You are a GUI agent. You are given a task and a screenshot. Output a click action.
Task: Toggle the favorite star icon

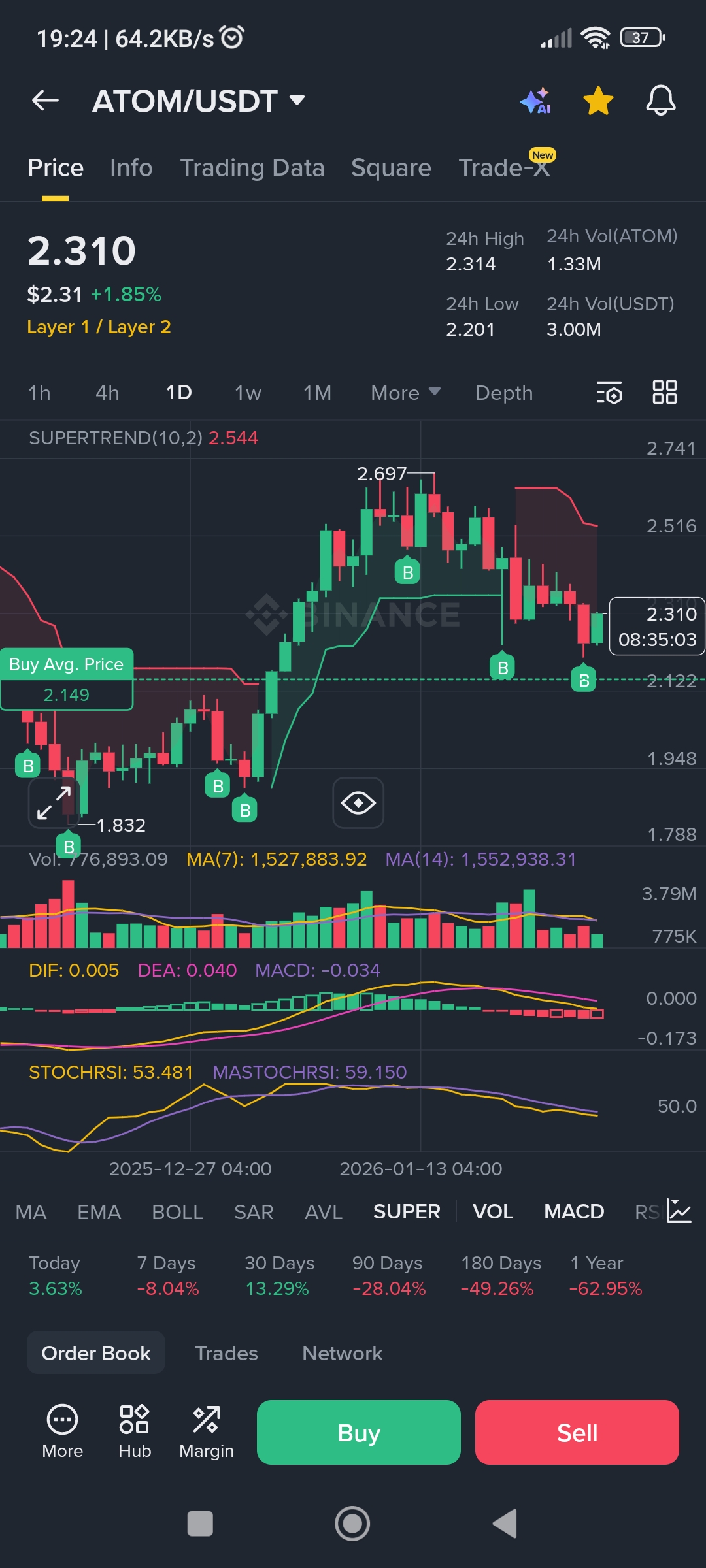pyautogui.click(x=598, y=101)
